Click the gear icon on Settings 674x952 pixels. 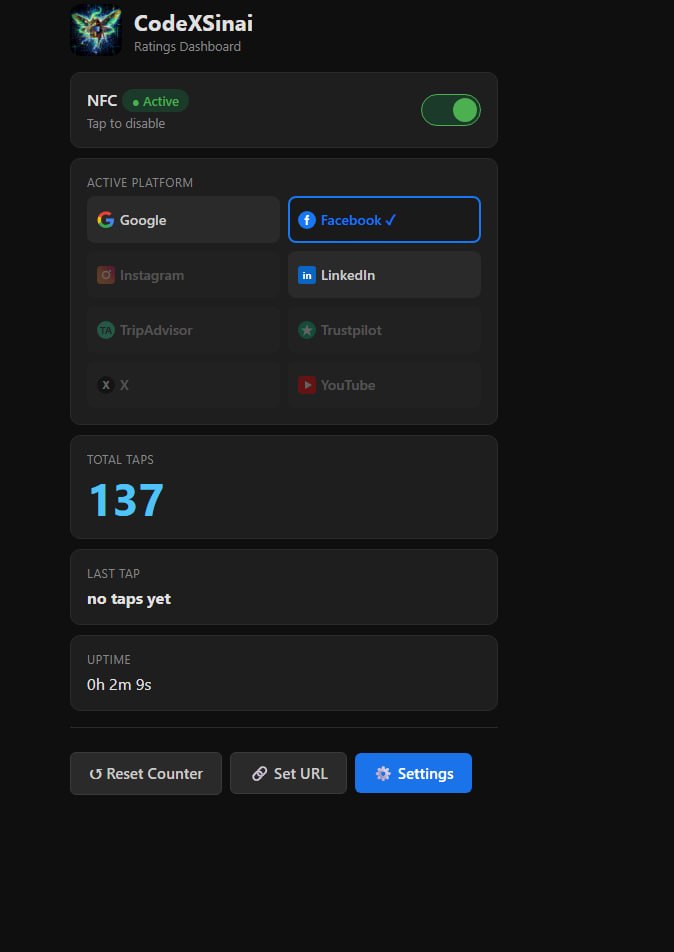[x=383, y=774]
